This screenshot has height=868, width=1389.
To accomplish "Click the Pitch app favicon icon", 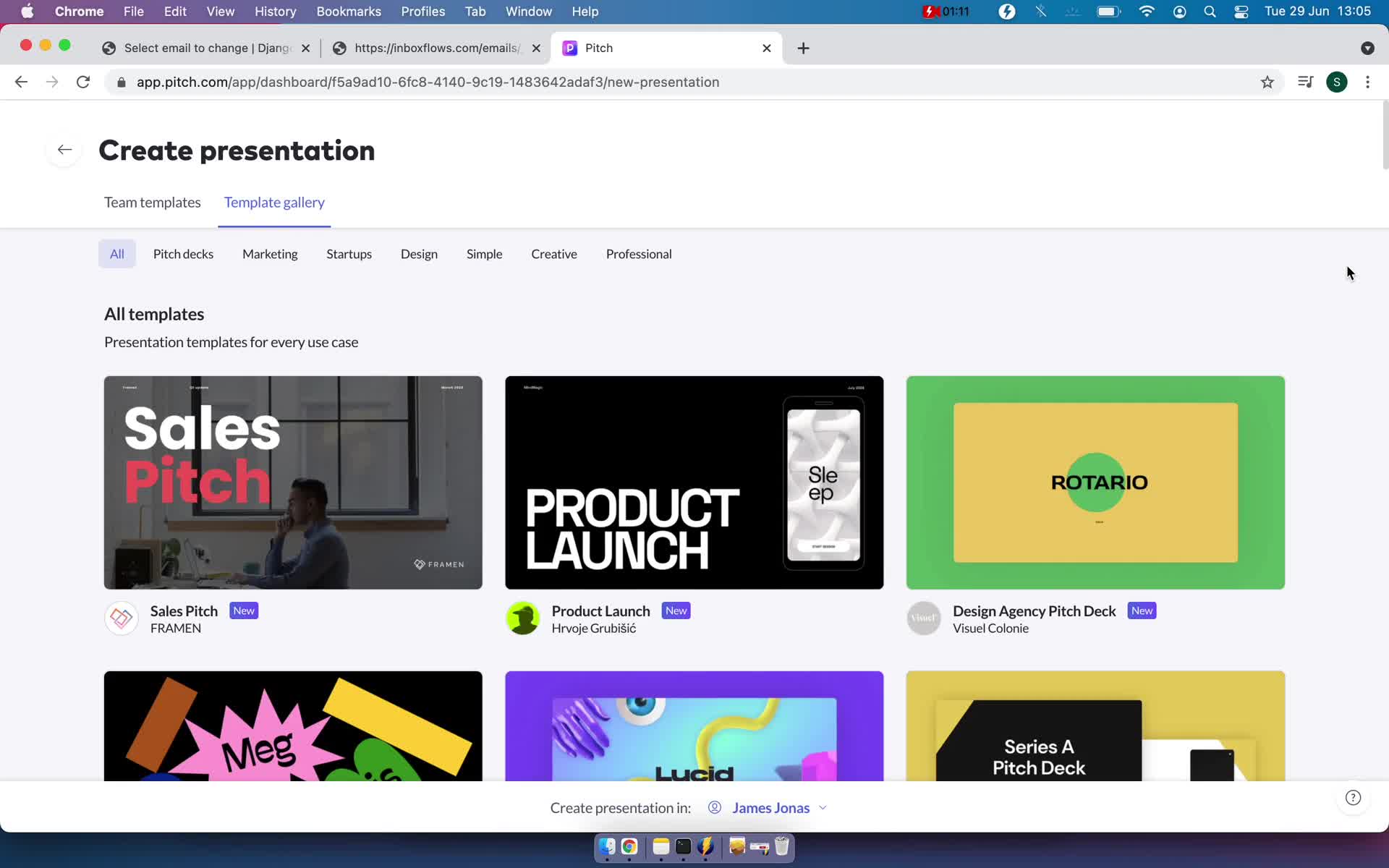I will (570, 47).
